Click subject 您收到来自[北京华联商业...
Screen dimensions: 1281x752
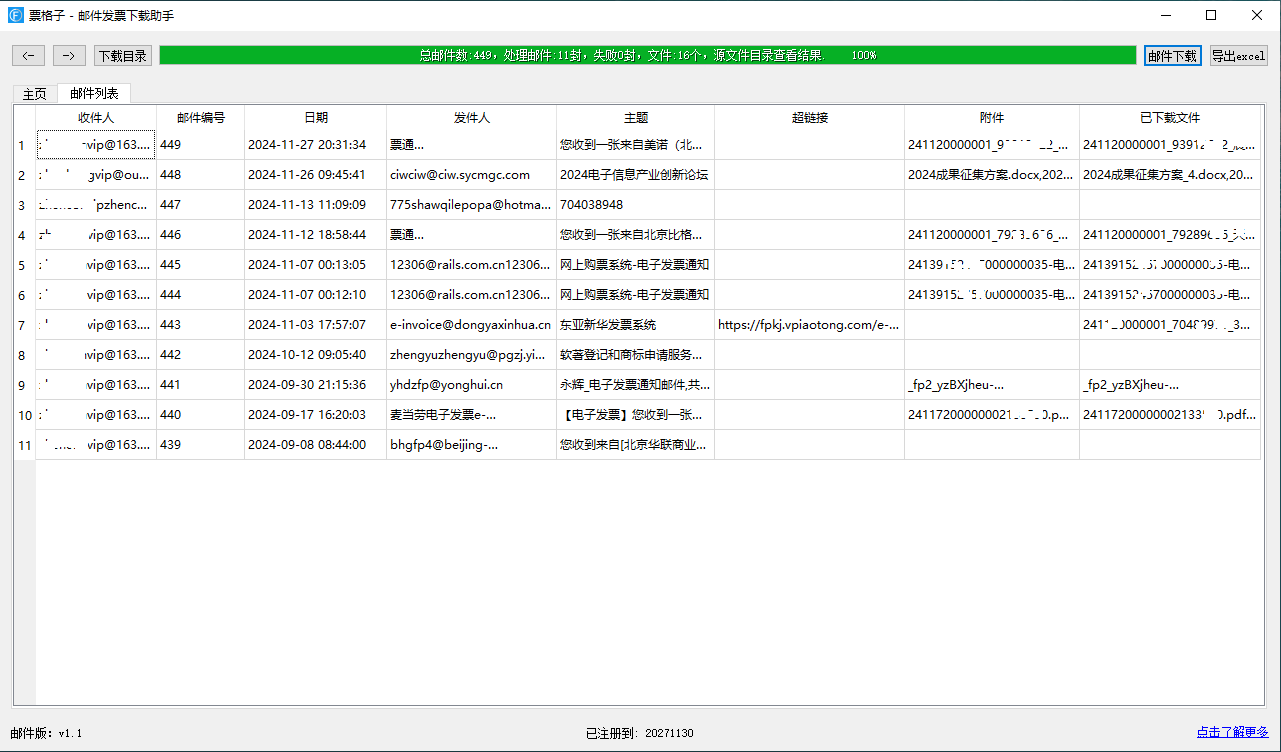tap(635, 445)
